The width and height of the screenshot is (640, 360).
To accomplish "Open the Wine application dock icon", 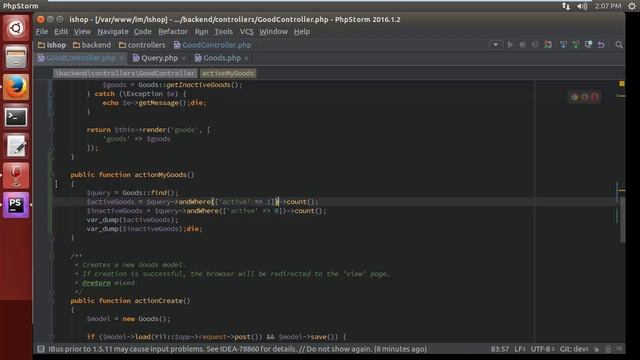I will click(x=16, y=176).
